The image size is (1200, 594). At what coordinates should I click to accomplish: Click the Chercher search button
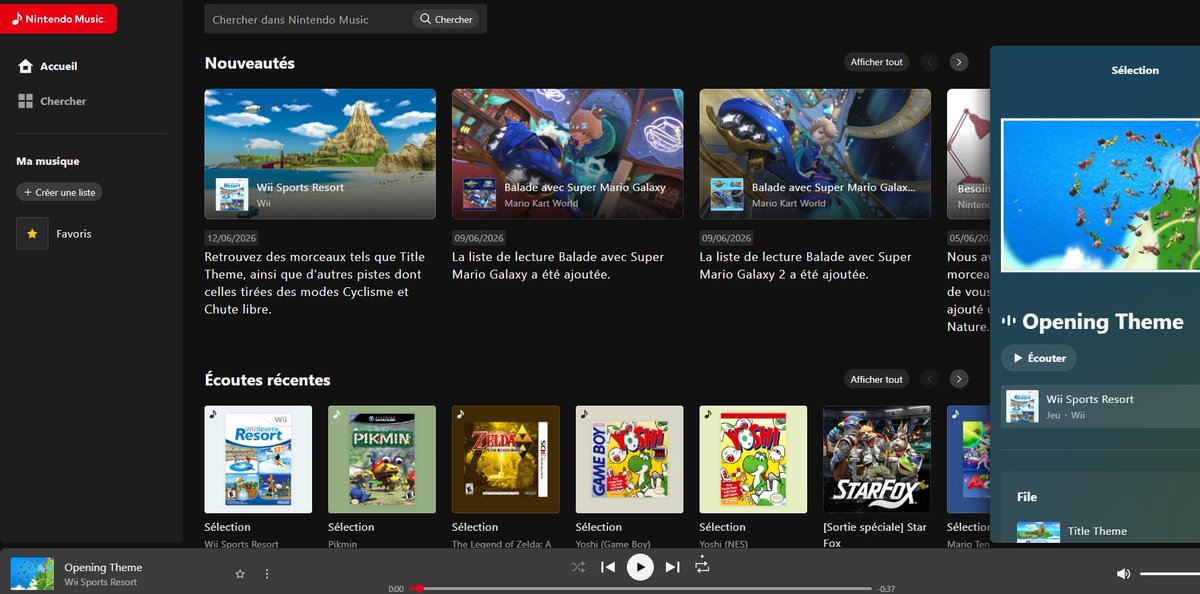tap(446, 19)
